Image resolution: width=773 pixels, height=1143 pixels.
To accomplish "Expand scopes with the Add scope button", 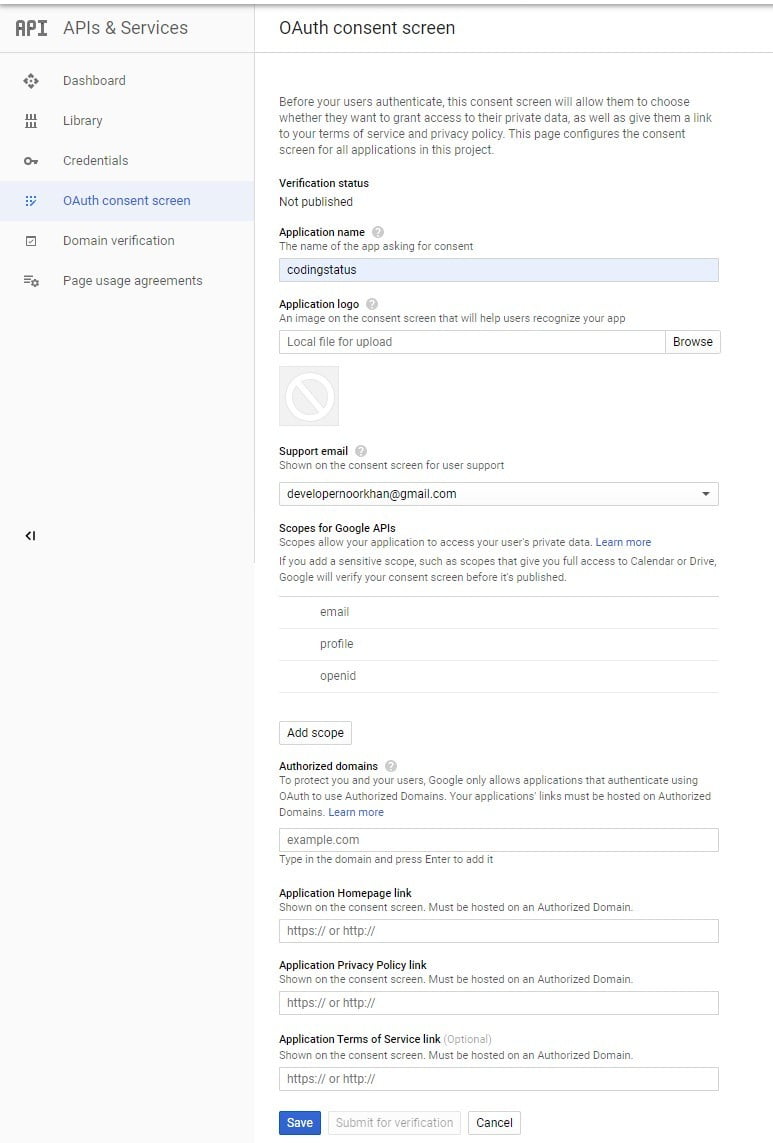I will coord(315,732).
